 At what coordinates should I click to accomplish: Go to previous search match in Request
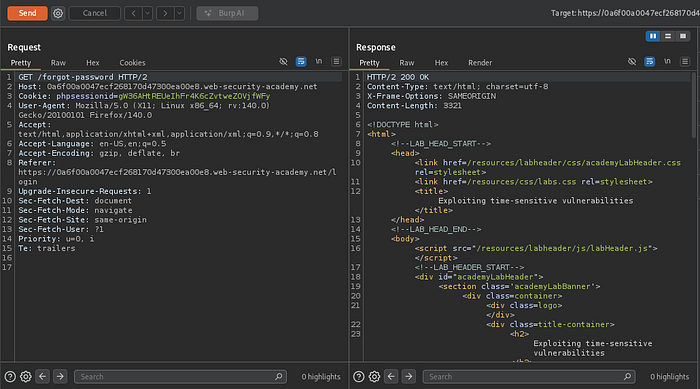[x=42, y=376]
